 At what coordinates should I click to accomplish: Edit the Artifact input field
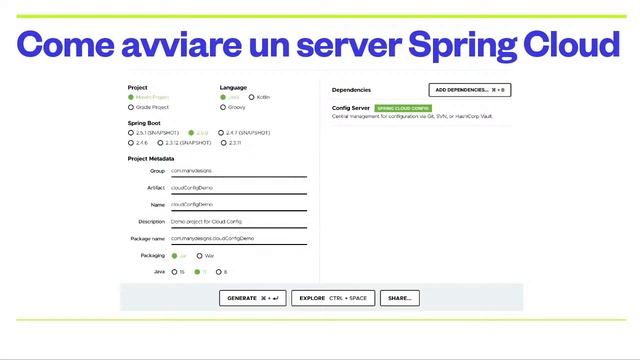pos(239,188)
